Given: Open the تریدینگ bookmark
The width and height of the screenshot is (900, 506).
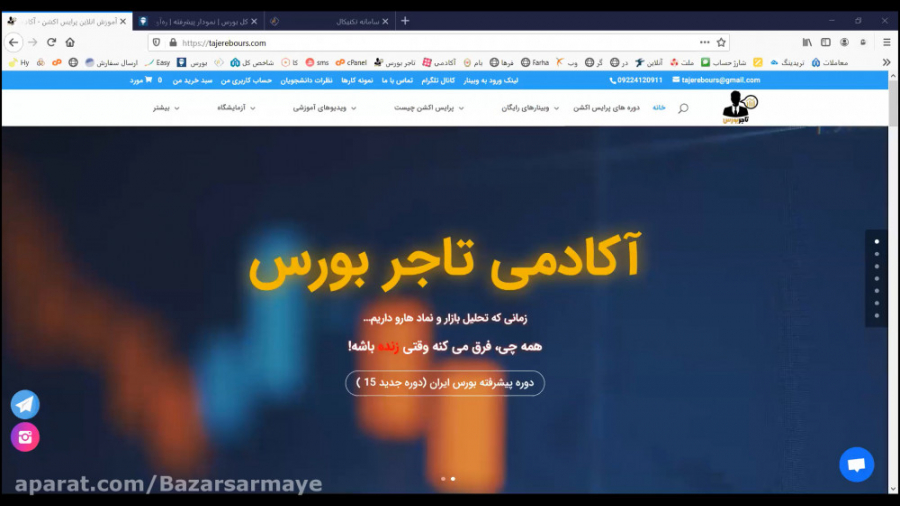Looking at the screenshot, I should 786,63.
